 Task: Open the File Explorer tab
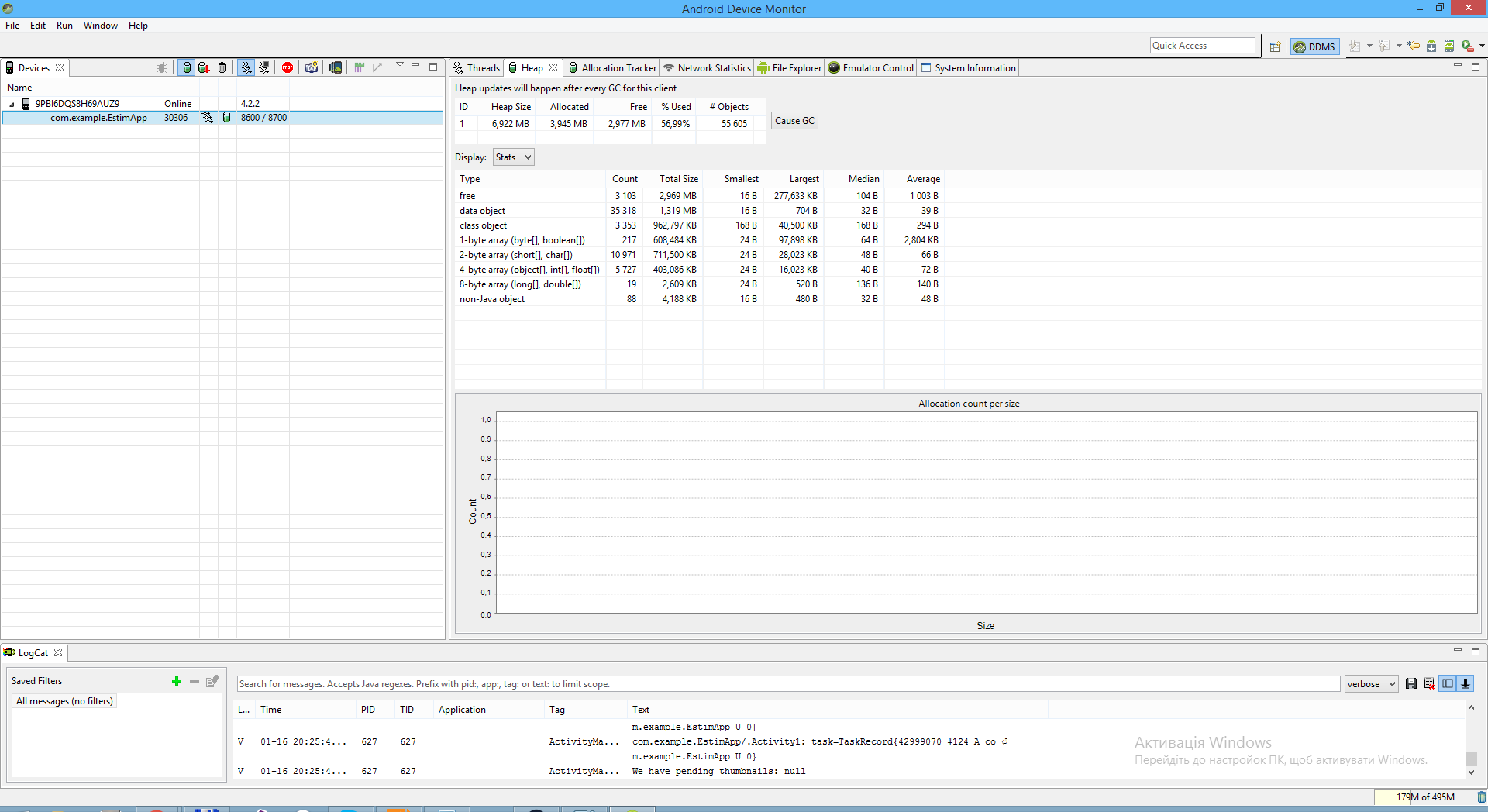(789, 68)
